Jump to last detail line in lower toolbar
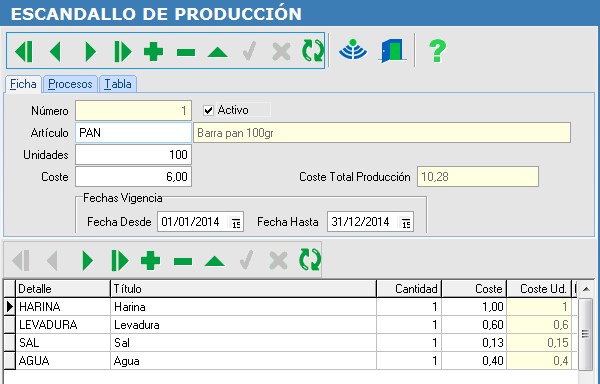 pyautogui.click(x=120, y=260)
